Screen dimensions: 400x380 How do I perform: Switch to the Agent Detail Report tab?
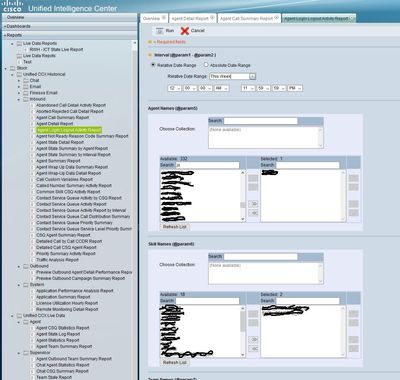pos(190,18)
